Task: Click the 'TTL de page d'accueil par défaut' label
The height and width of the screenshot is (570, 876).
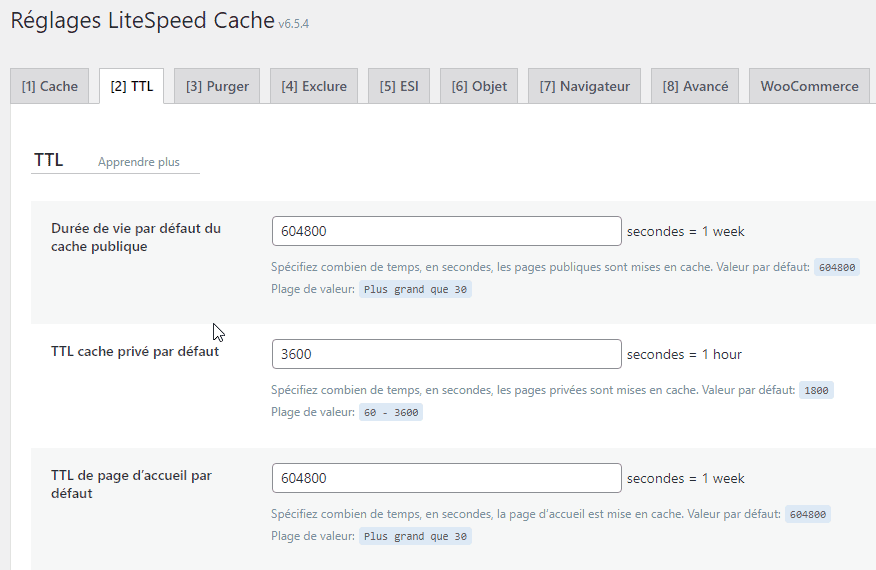Action: coord(131,484)
